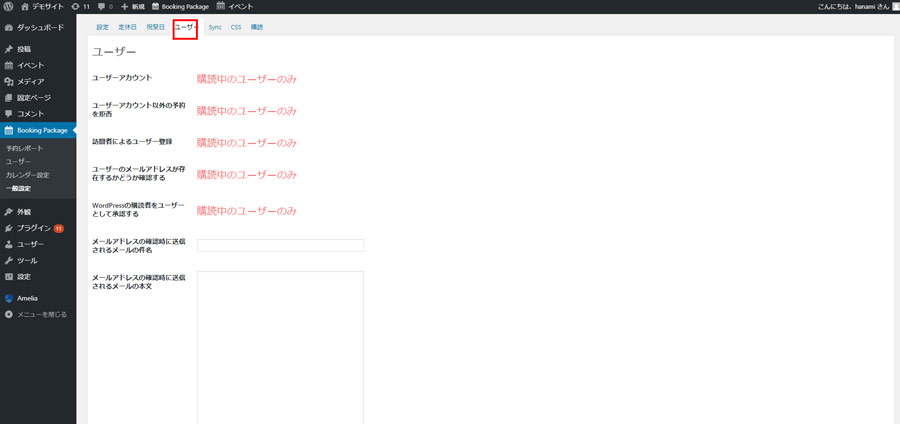
Task: Open the WordPress logo menu
Action: coord(8,6)
